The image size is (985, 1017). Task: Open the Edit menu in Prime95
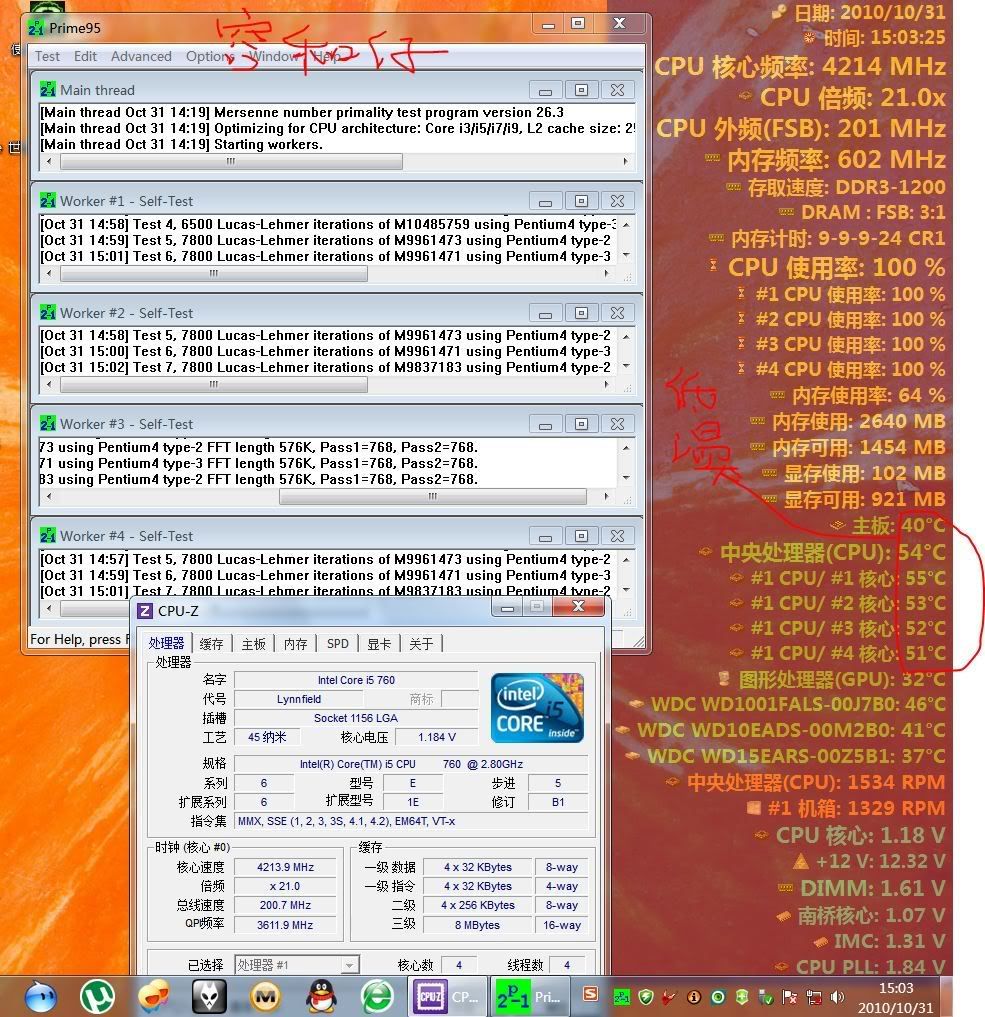[86, 57]
